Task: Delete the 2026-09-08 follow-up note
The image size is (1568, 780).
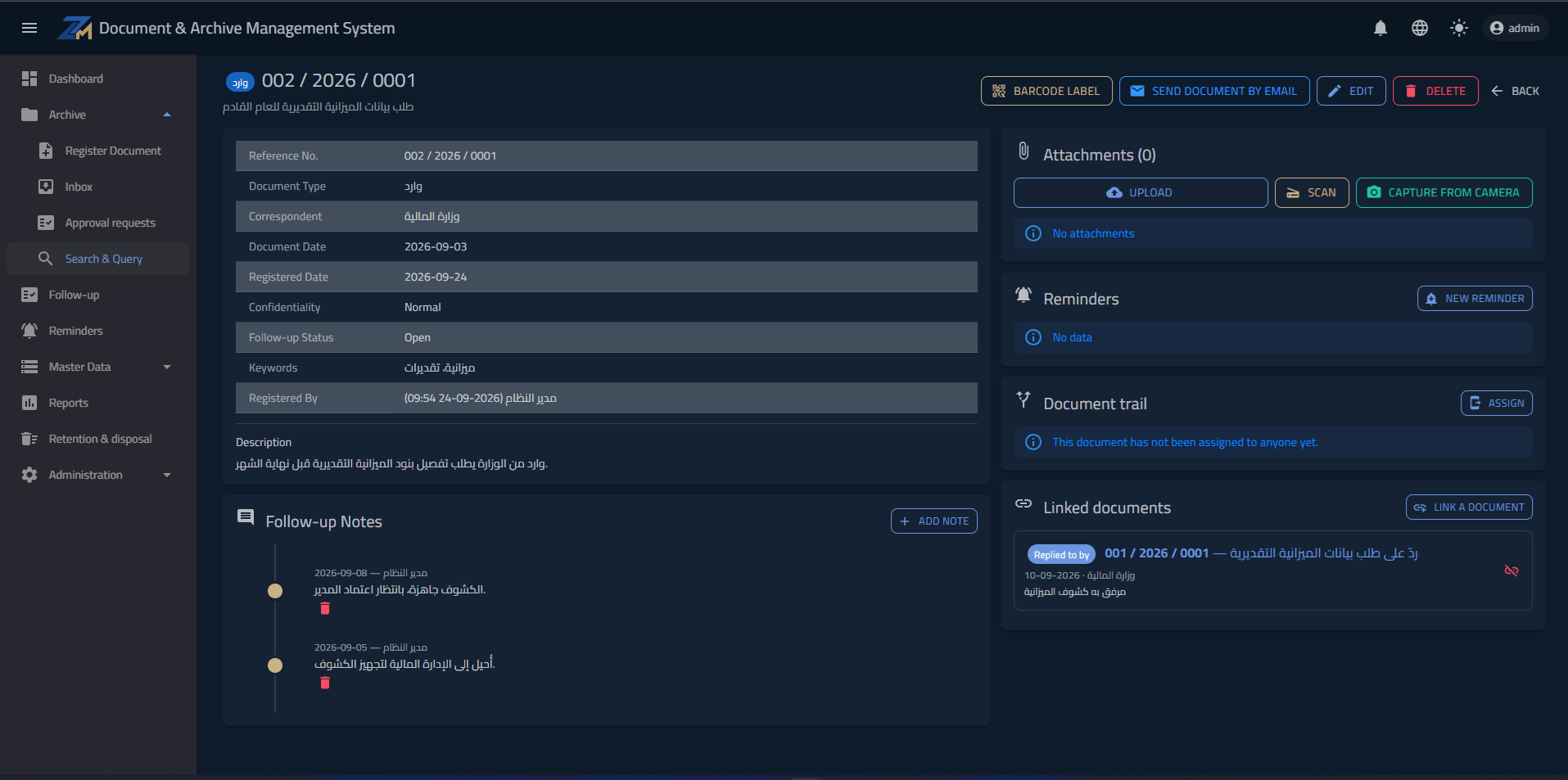Action: 325,608
